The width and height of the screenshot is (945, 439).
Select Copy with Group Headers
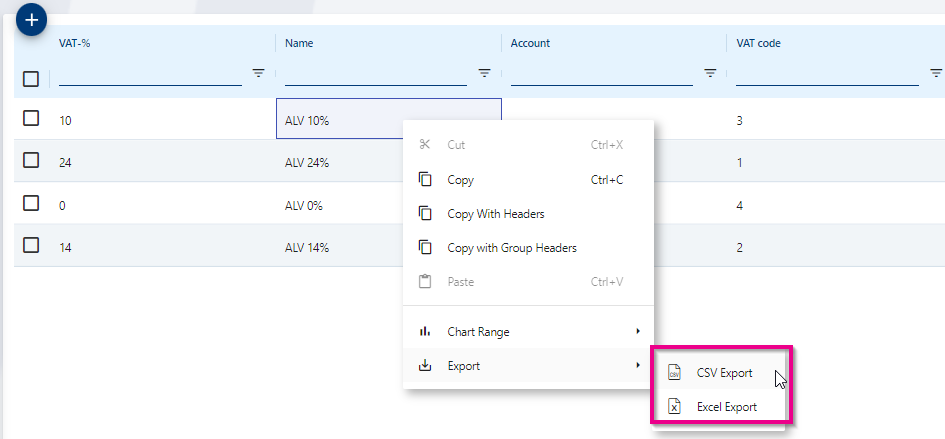pyautogui.click(x=511, y=248)
